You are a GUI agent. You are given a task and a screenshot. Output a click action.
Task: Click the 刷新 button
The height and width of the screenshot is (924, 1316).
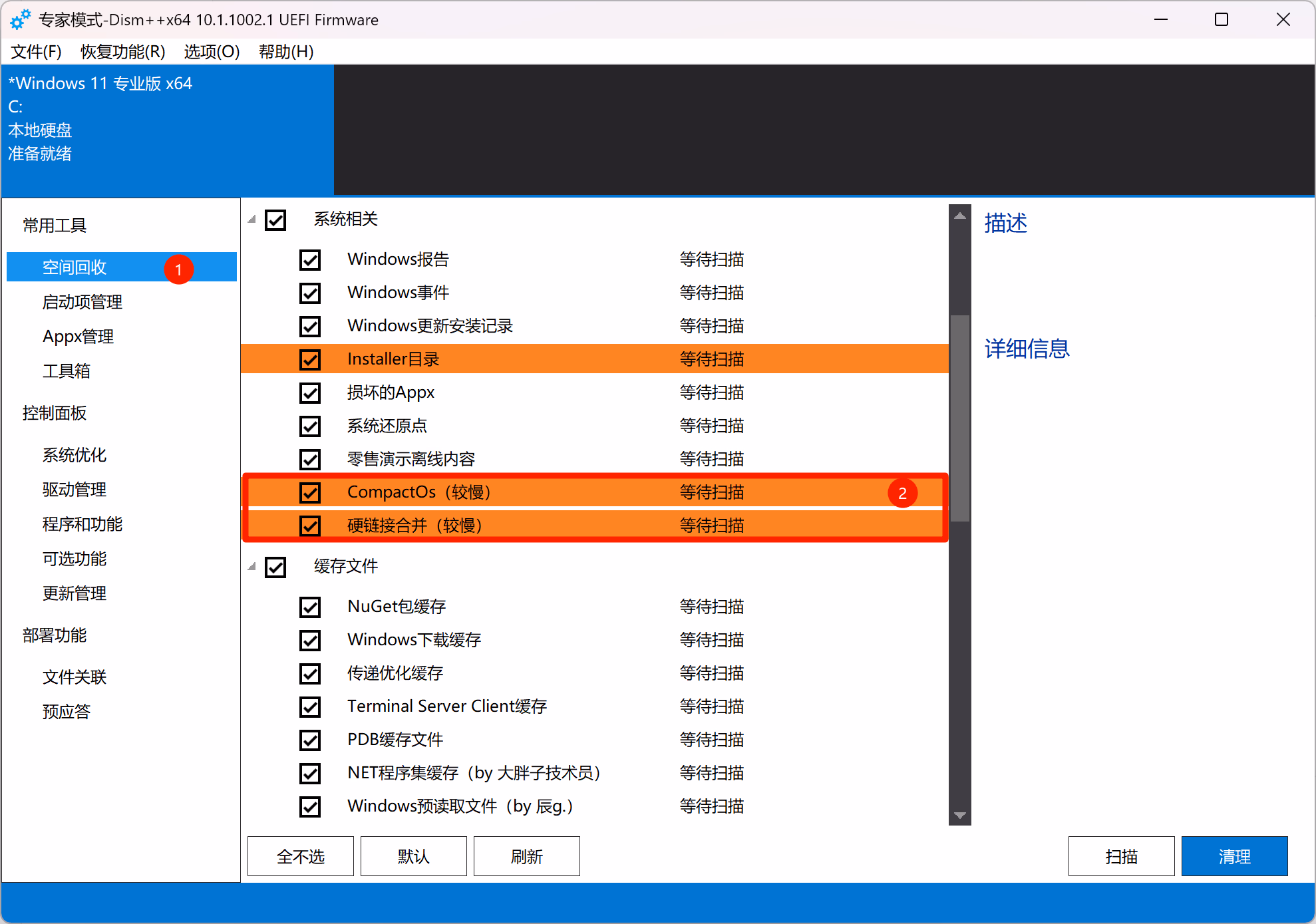click(x=527, y=856)
